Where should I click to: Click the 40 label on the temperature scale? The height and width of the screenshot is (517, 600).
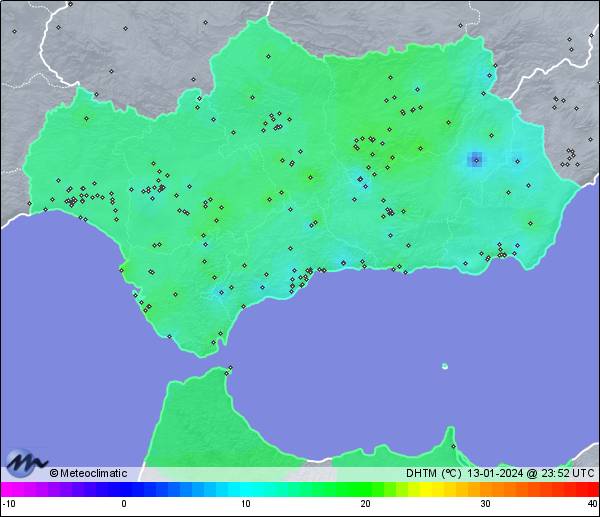click(593, 504)
